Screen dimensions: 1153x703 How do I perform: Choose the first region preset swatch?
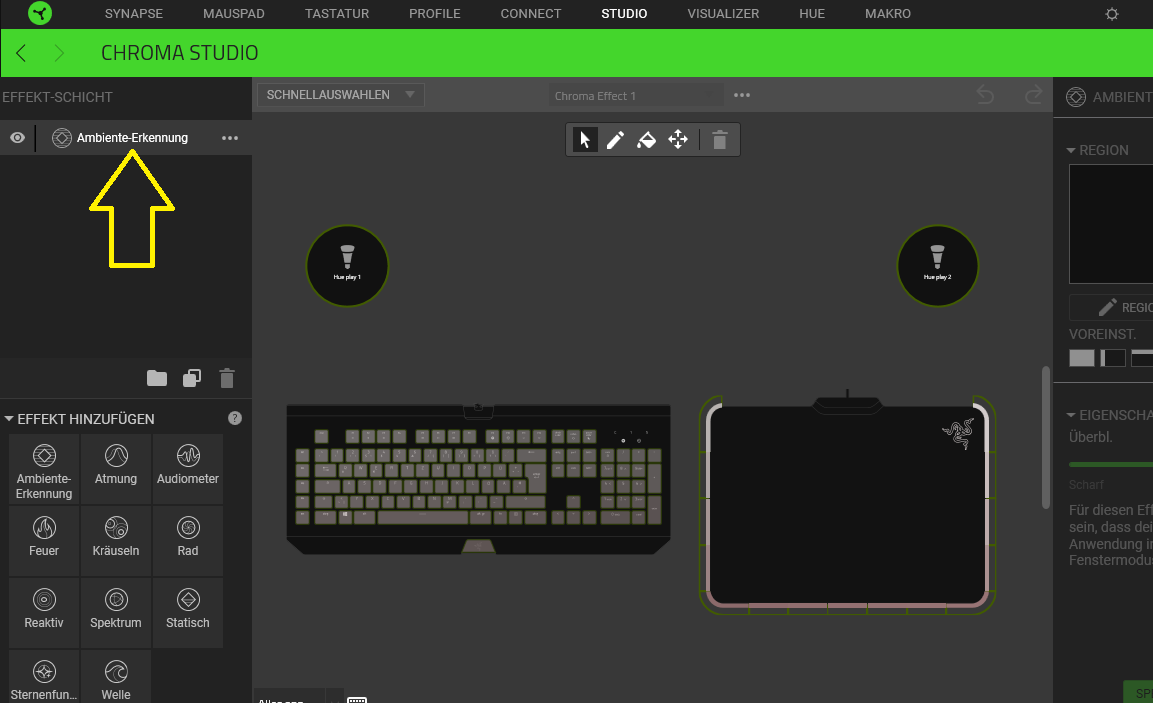click(1082, 358)
